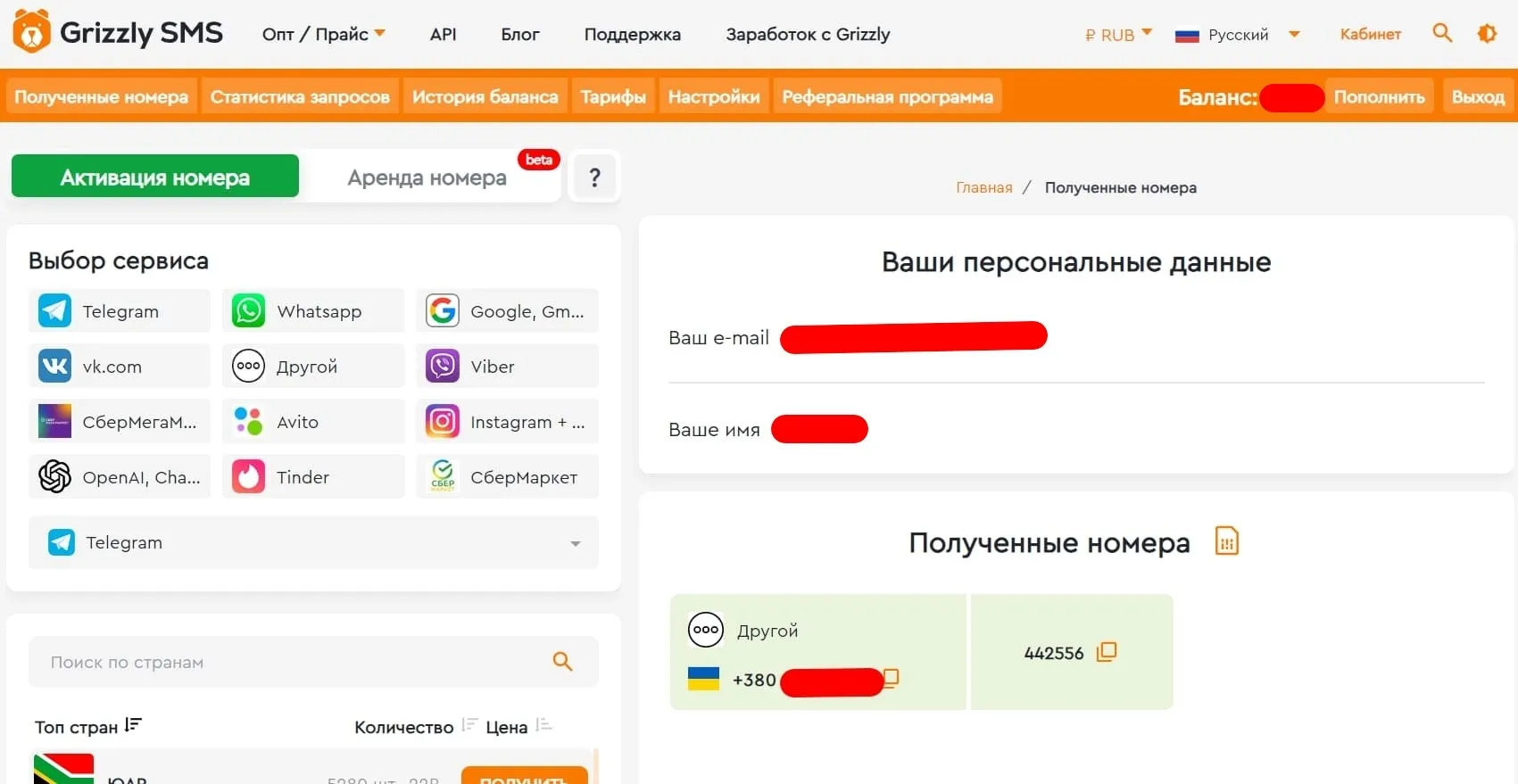This screenshot has height=784, width=1518.
Task: Select the Tinder service tile
Action: (313, 476)
